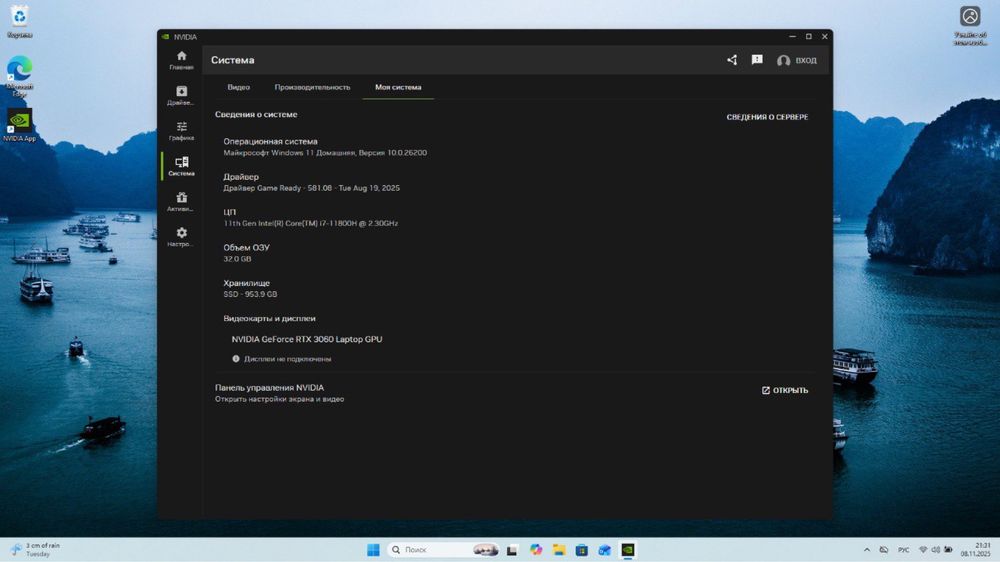Image resolution: width=1000 pixels, height=562 pixels.
Task: Click NVIDIA GeForce RTX 3060 Laptop GPU text
Action: [307, 339]
